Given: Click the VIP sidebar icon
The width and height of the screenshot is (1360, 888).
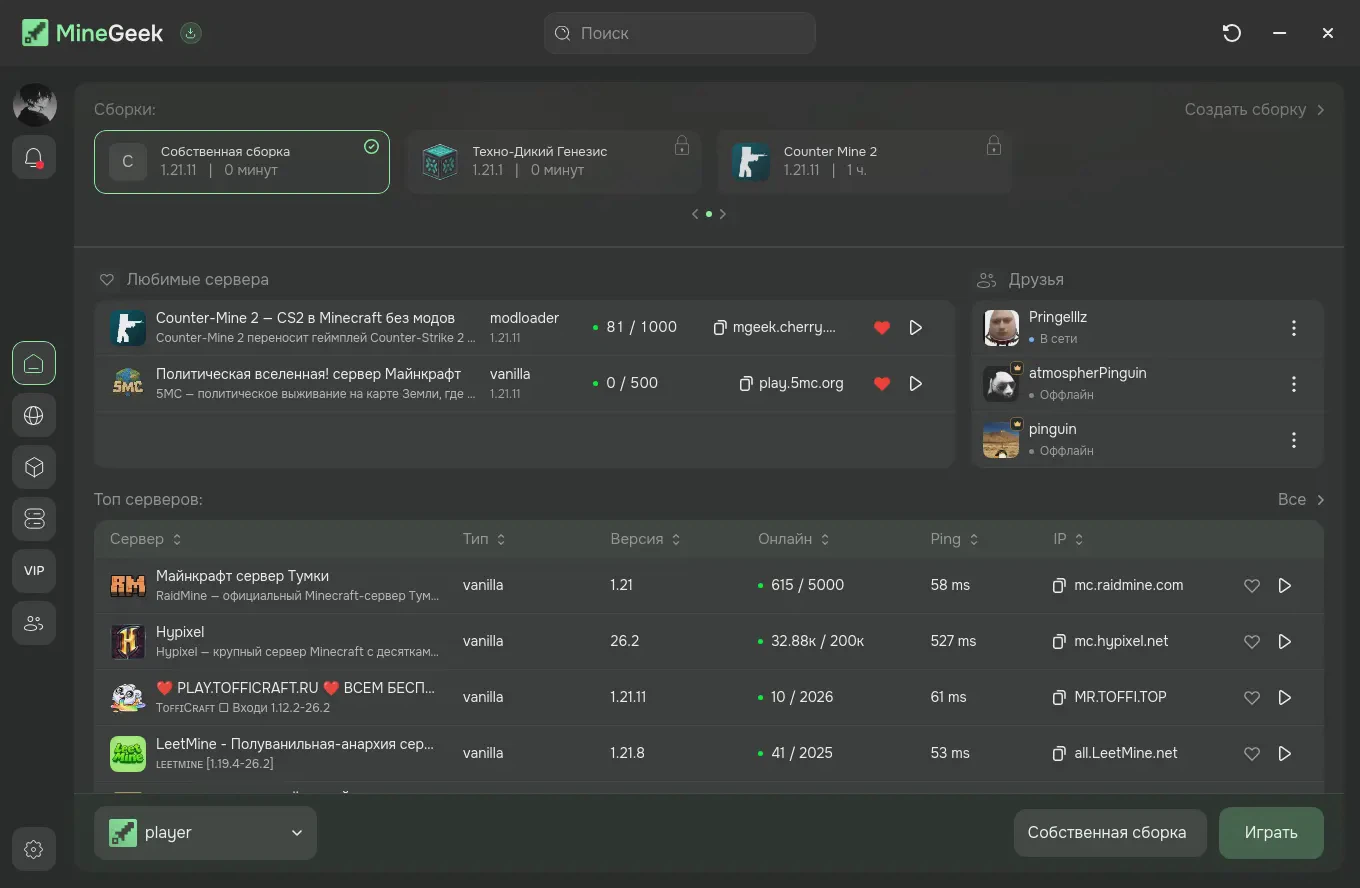Looking at the screenshot, I should click(34, 571).
